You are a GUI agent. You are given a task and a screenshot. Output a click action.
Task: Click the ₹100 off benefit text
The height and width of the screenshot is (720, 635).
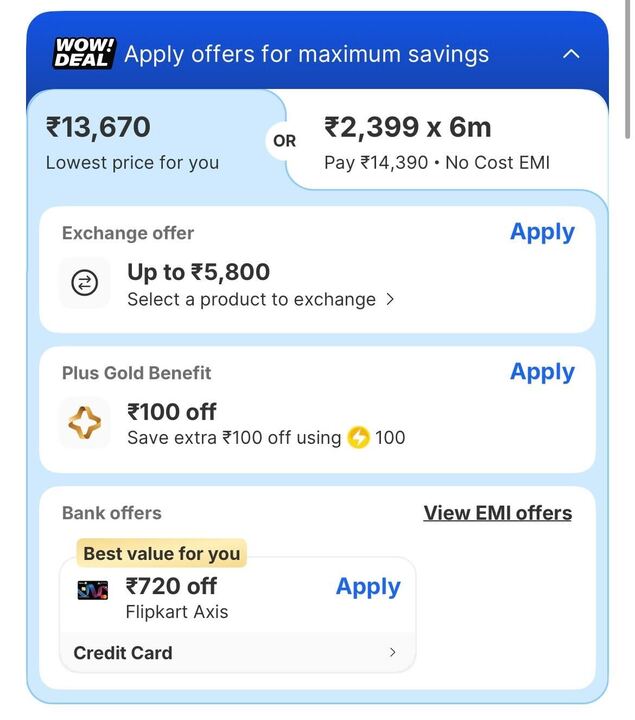tap(172, 411)
